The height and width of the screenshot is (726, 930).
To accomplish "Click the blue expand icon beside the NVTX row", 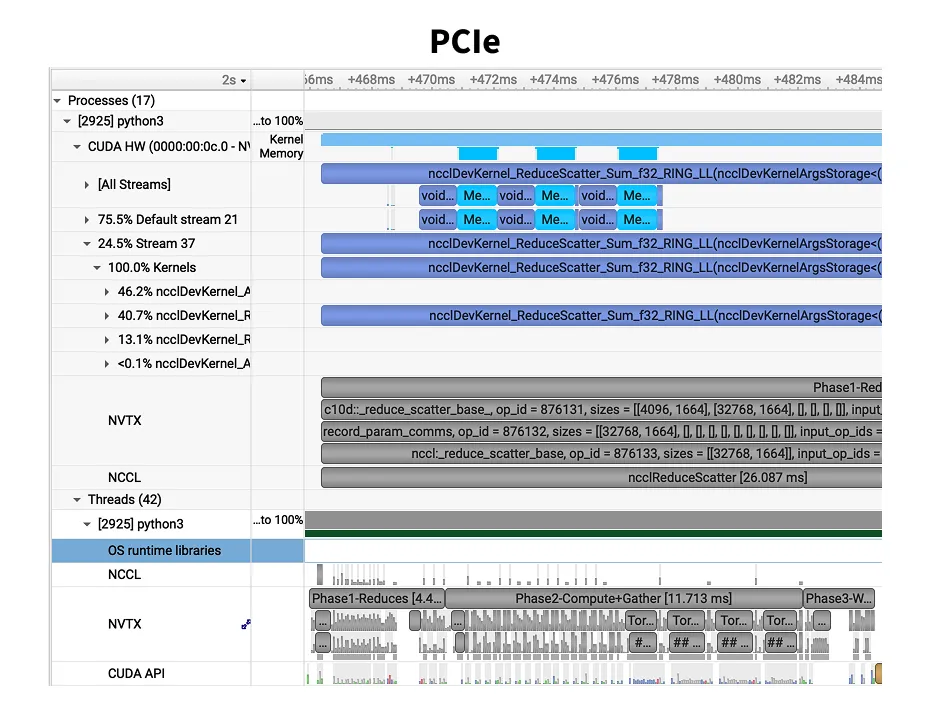I will (x=246, y=624).
